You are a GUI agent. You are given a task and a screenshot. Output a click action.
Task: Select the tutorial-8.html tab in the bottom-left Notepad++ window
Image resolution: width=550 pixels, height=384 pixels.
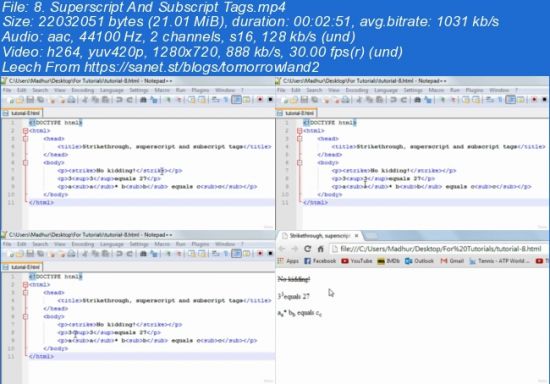pyautogui.click(x=22, y=267)
